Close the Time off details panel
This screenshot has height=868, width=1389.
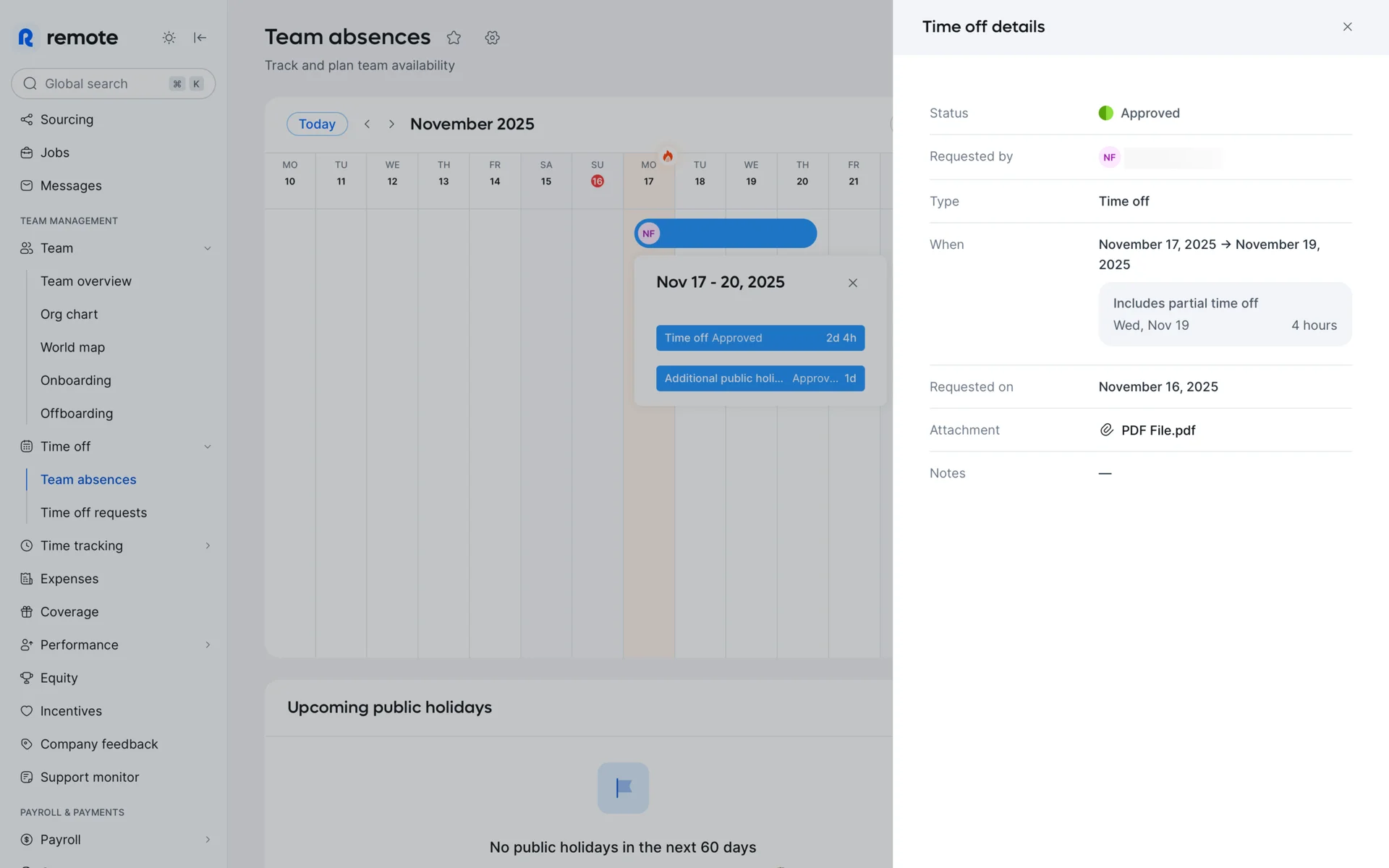coord(1347,27)
